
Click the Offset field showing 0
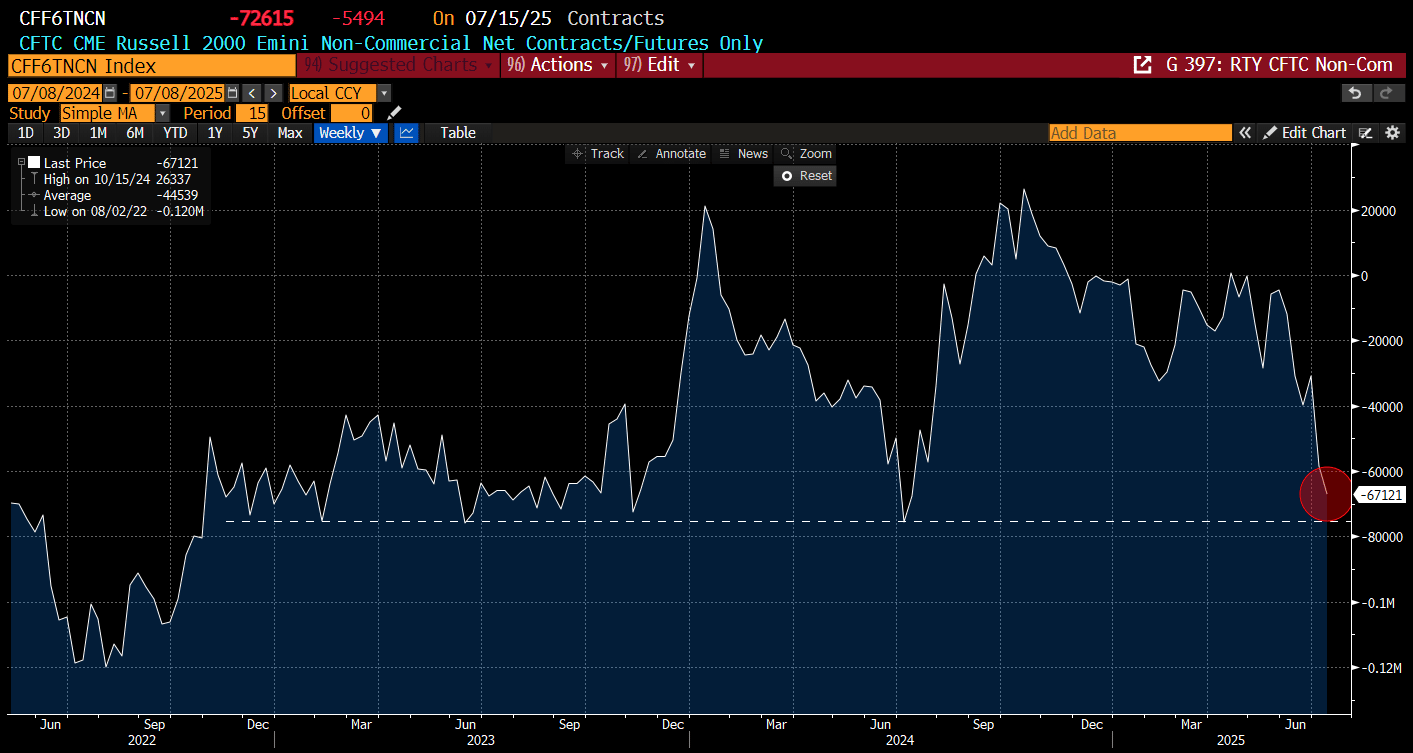353,113
